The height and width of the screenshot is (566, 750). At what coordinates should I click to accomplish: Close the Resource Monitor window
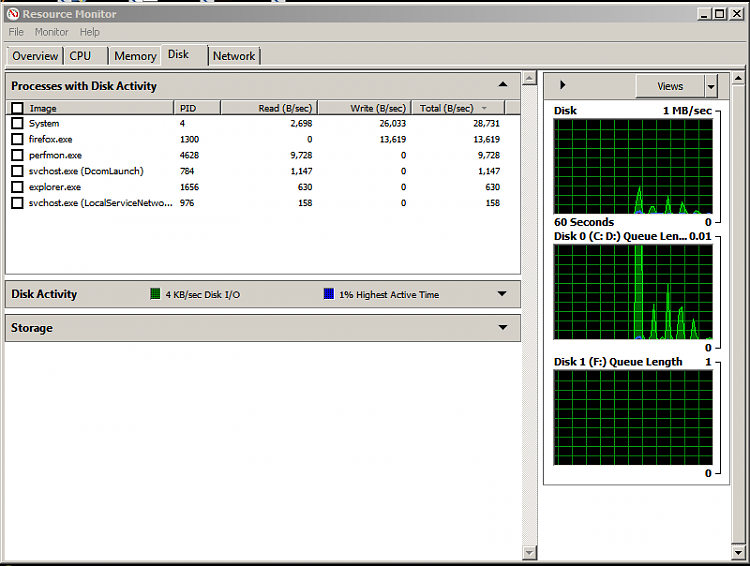tap(737, 14)
